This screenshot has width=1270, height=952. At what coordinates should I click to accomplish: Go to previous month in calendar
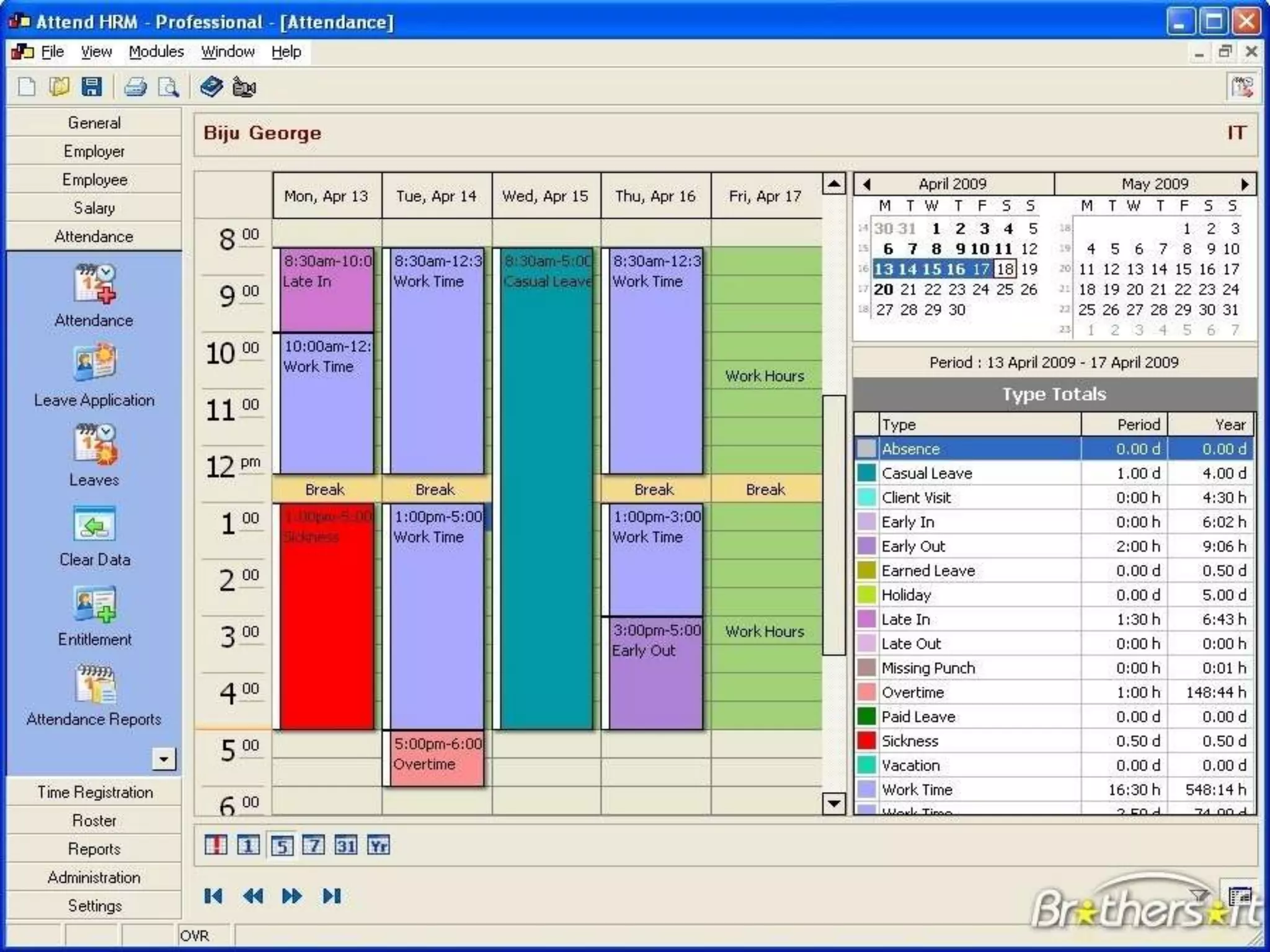867,184
